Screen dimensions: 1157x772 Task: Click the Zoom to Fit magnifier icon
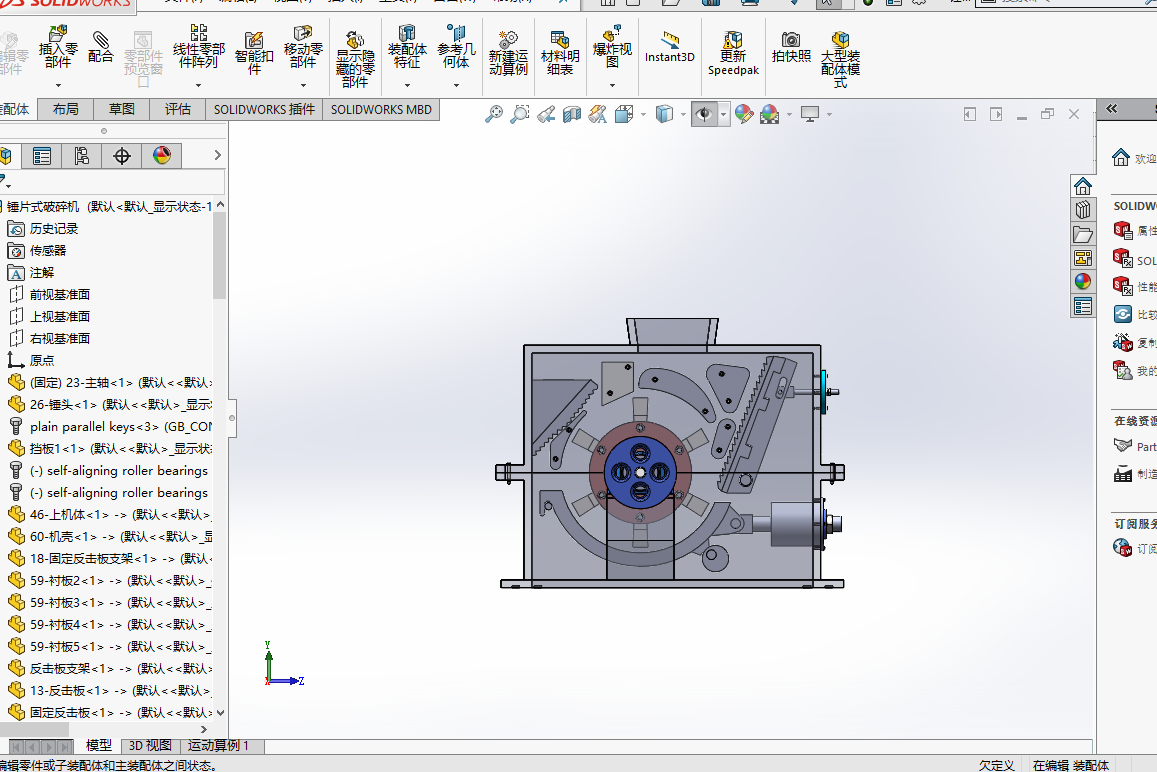tap(493, 115)
